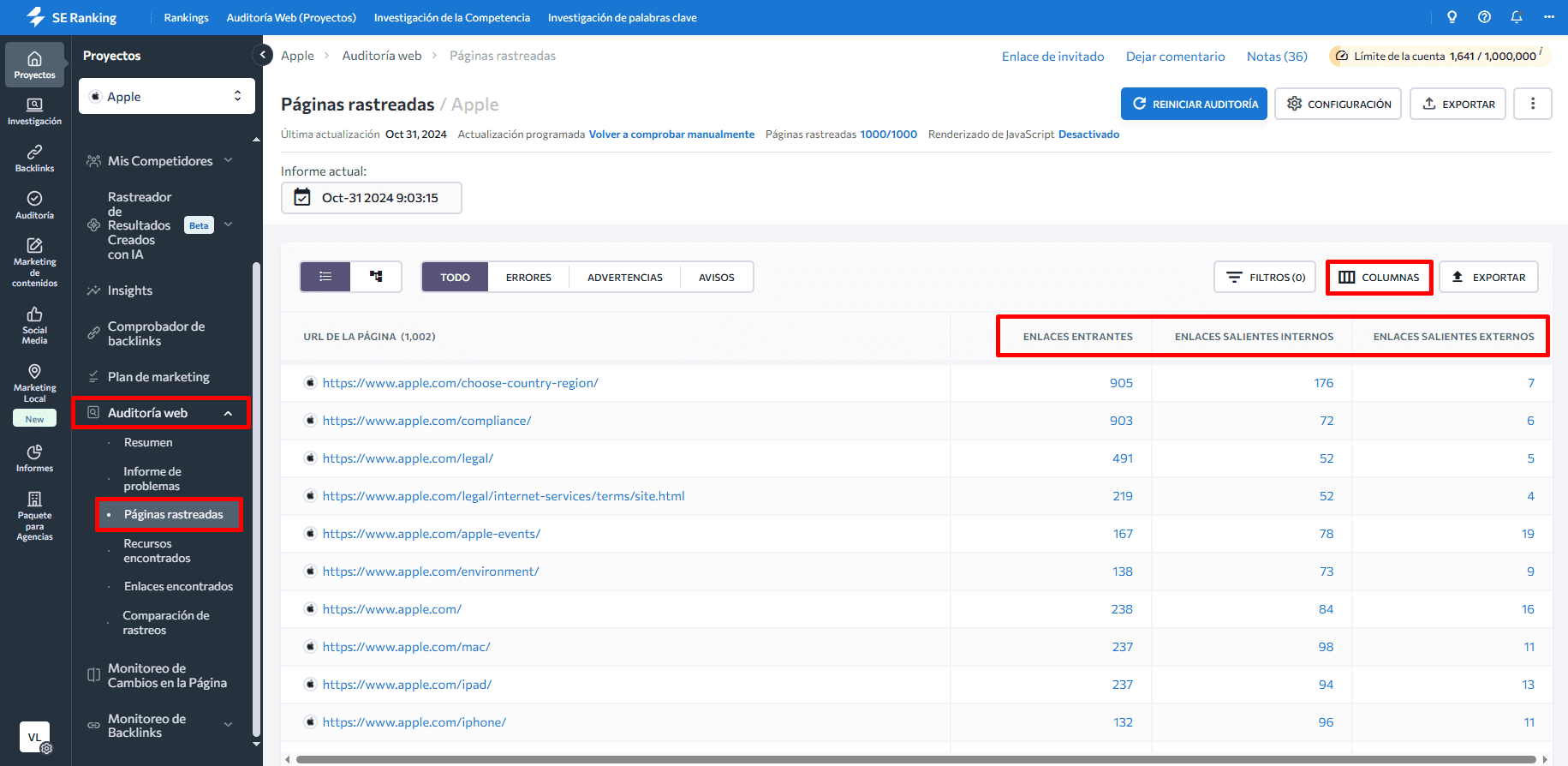Open Enlace de invitado link
Viewport: 1568px width, 766px height.
(1052, 57)
